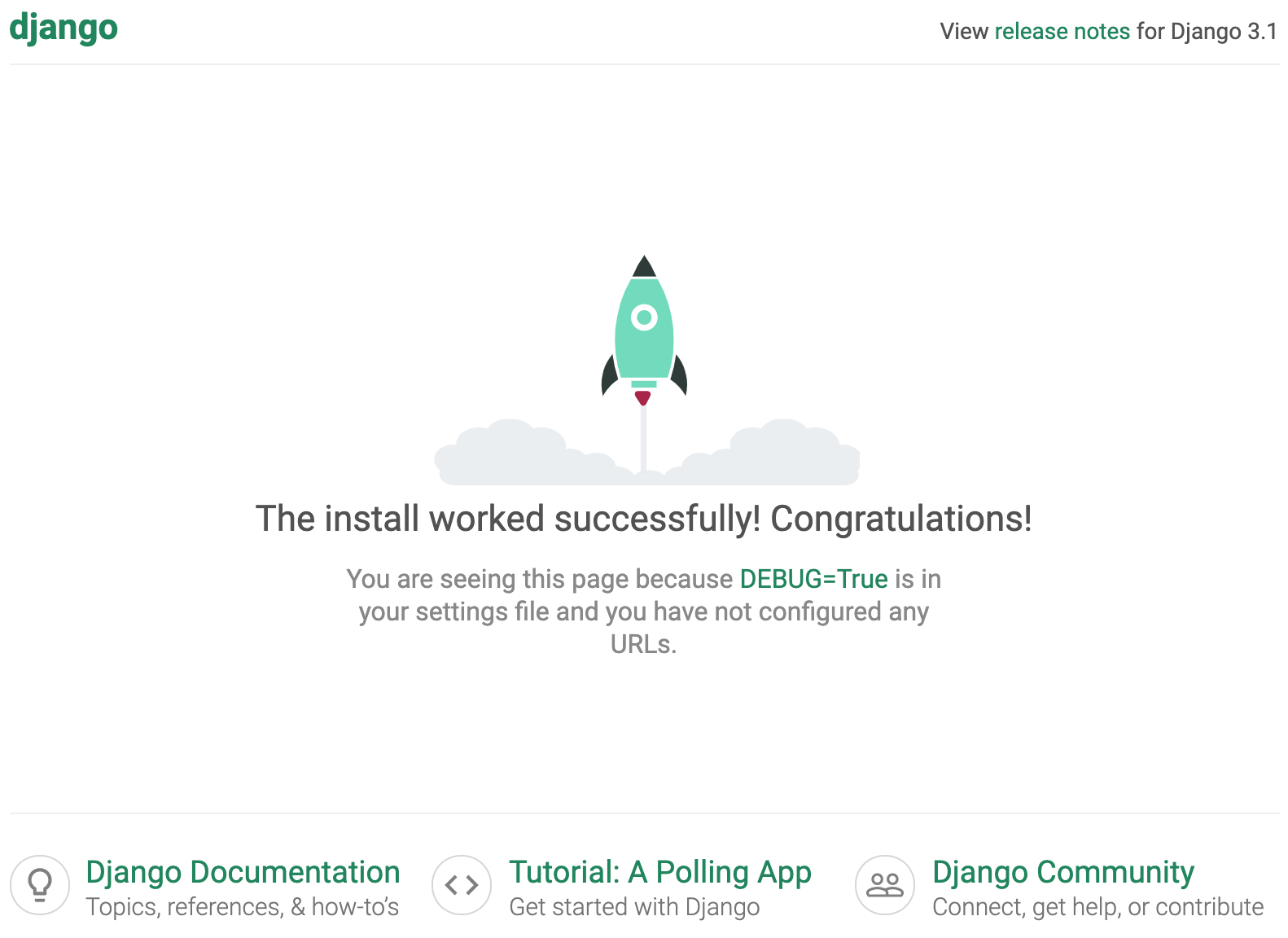The width and height of the screenshot is (1288, 938).
Task: Open the Django Documentation heading link
Action: [x=243, y=872]
